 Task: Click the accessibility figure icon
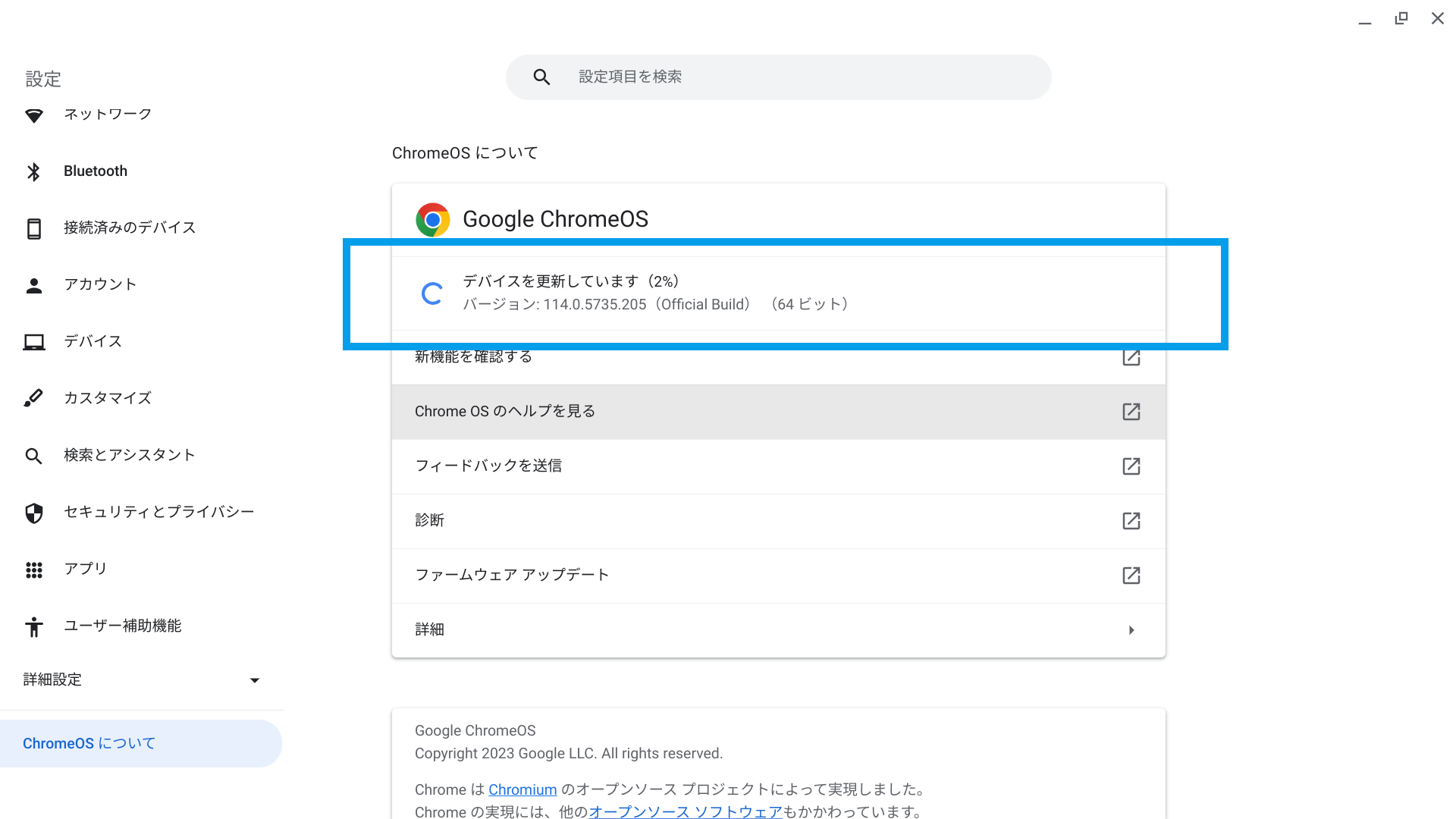pyautogui.click(x=34, y=627)
